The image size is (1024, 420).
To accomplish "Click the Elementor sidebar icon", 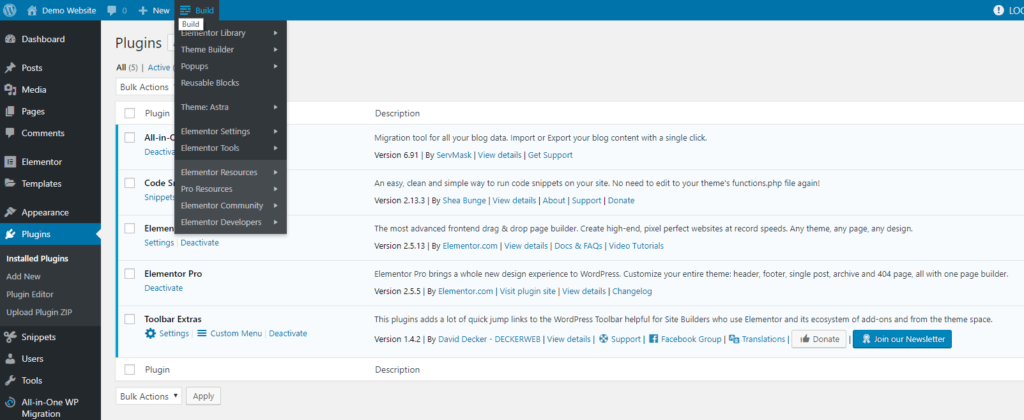I will point(10,162).
